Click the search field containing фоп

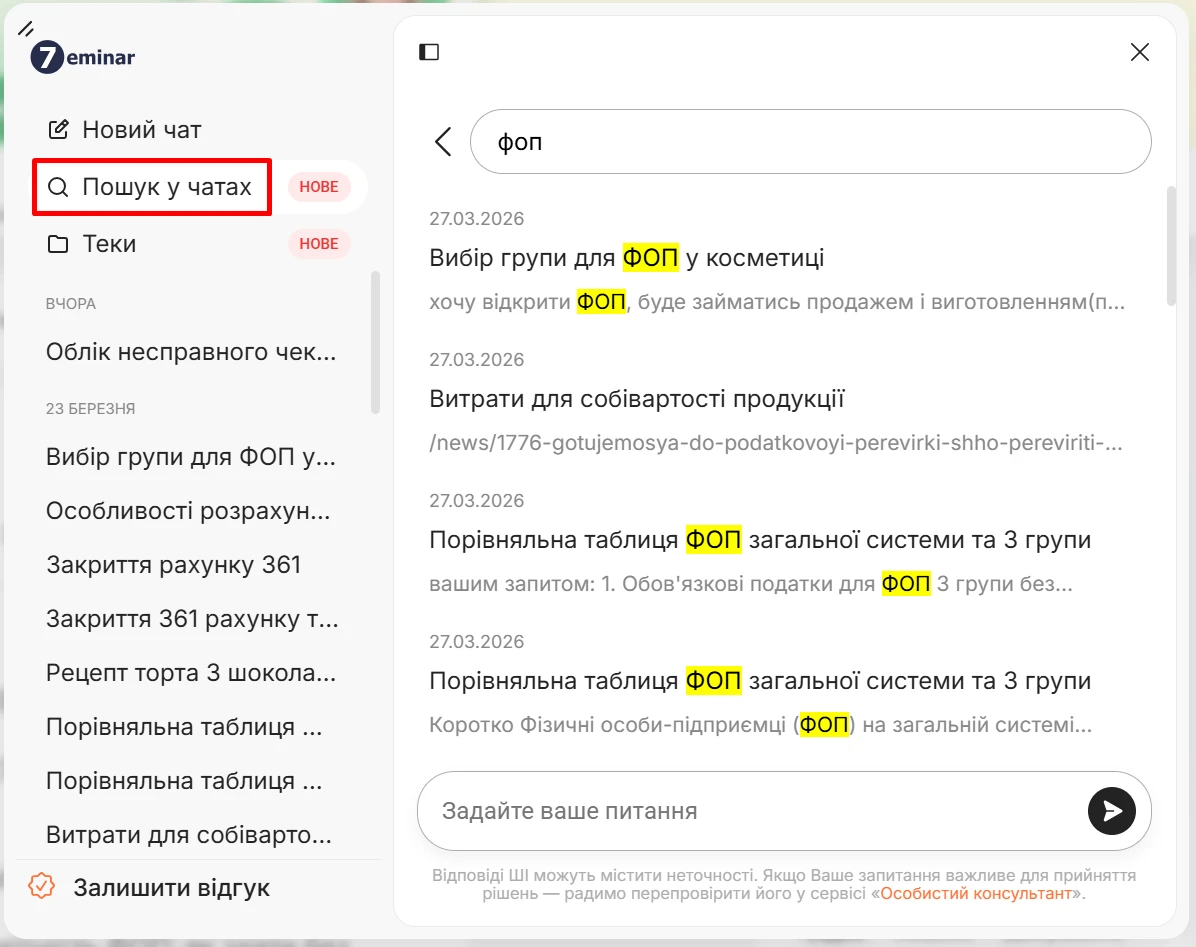810,141
